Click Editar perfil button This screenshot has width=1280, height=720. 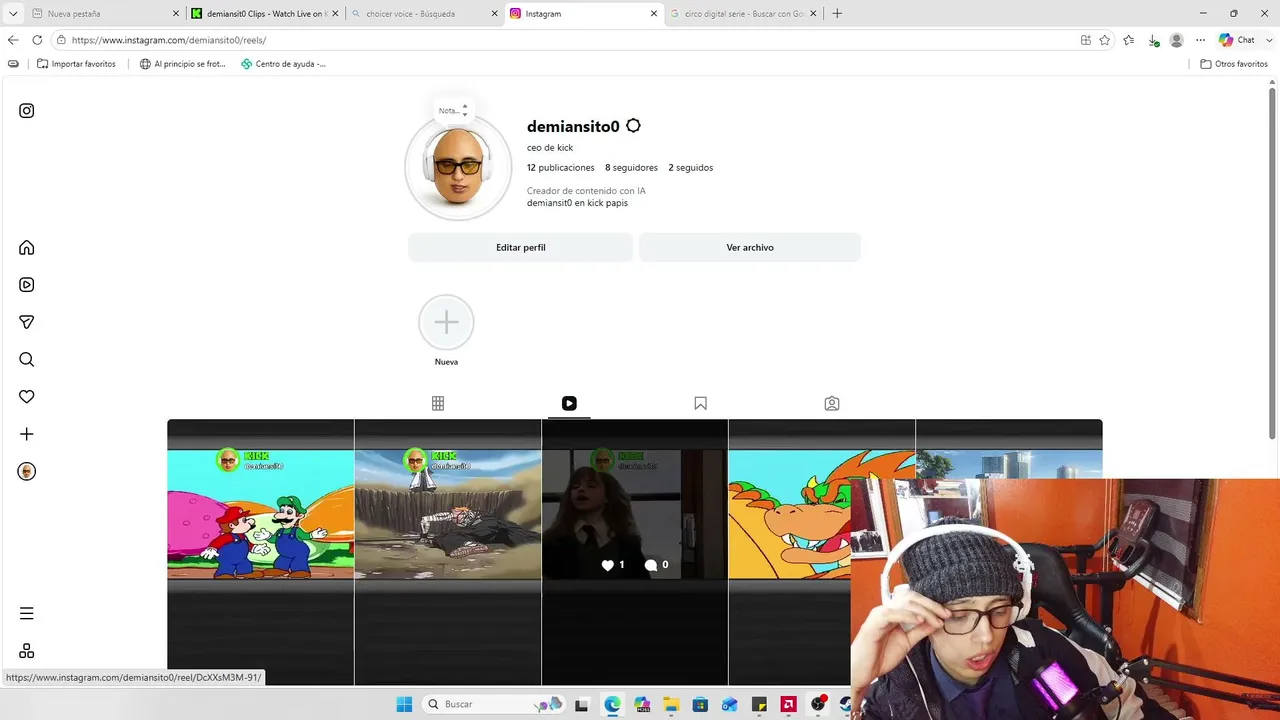click(x=521, y=247)
